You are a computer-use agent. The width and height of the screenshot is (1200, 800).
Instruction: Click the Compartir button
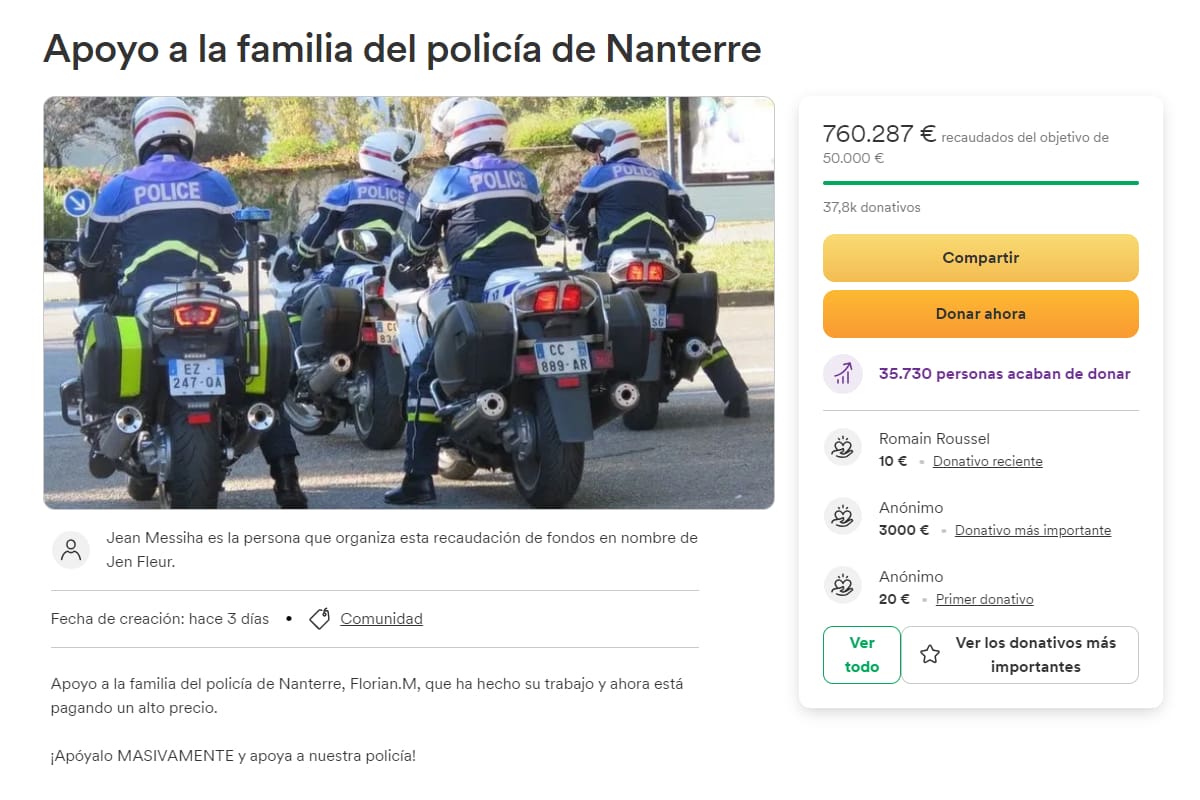980,257
